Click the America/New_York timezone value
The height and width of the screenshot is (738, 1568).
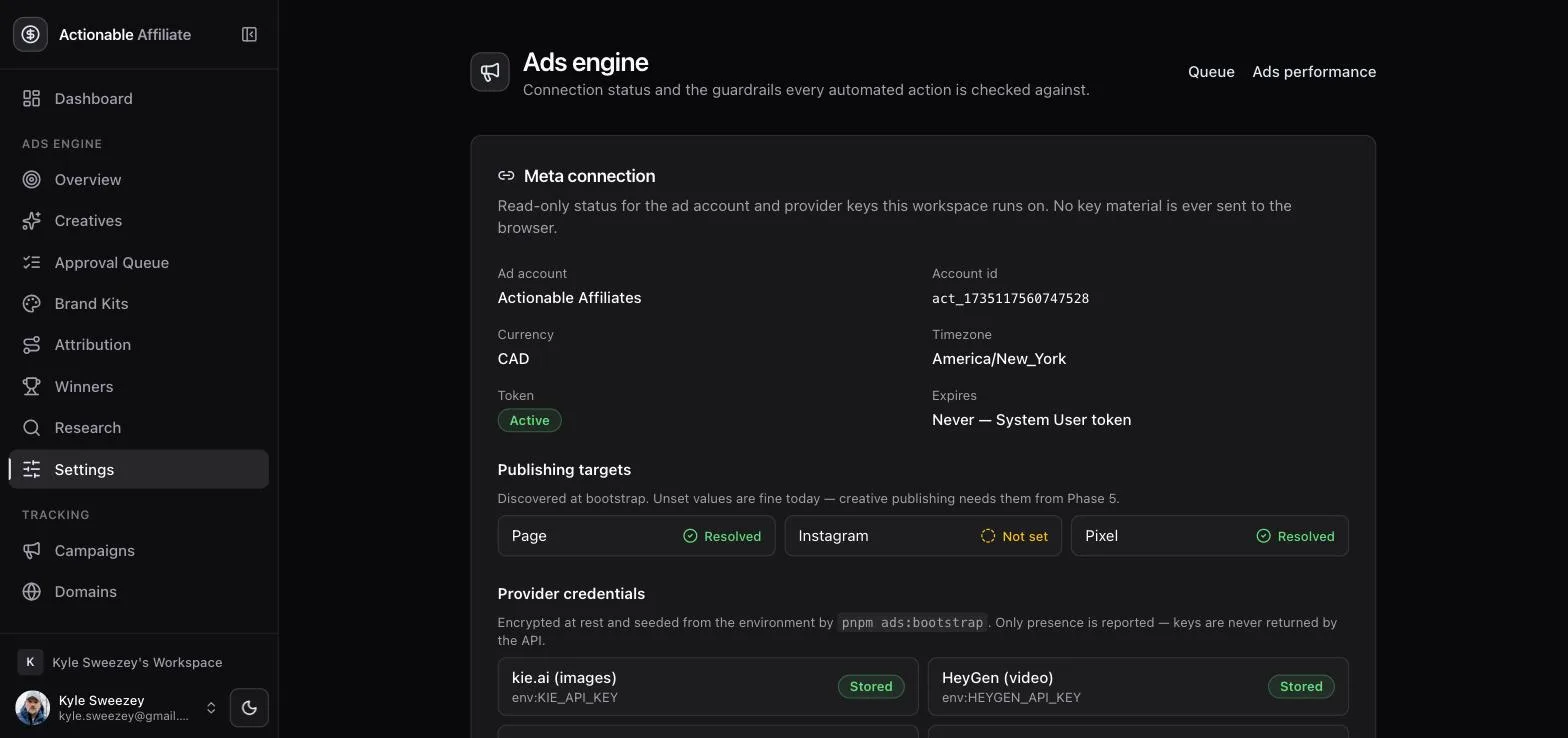coord(999,359)
